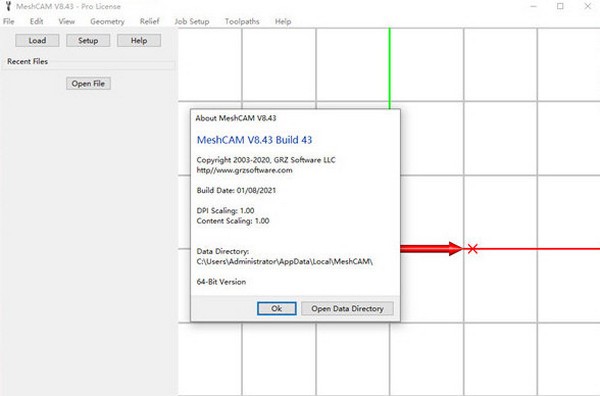The width and height of the screenshot is (600, 396).
Task: Click the DPI Scaling: 1.00 text
Action: [225, 210]
